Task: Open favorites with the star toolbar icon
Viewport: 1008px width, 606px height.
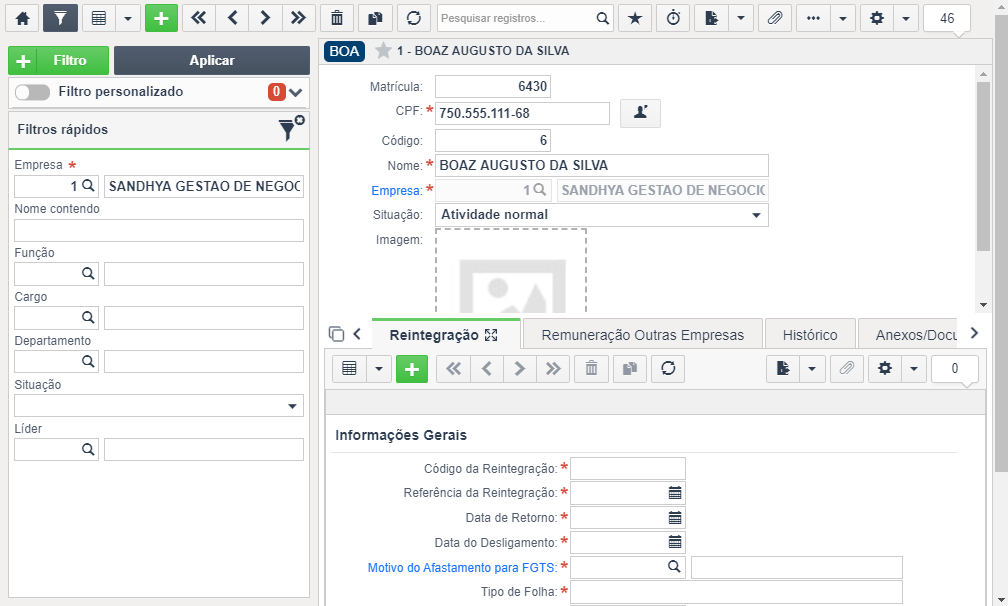Action: click(x=635, y=18)
